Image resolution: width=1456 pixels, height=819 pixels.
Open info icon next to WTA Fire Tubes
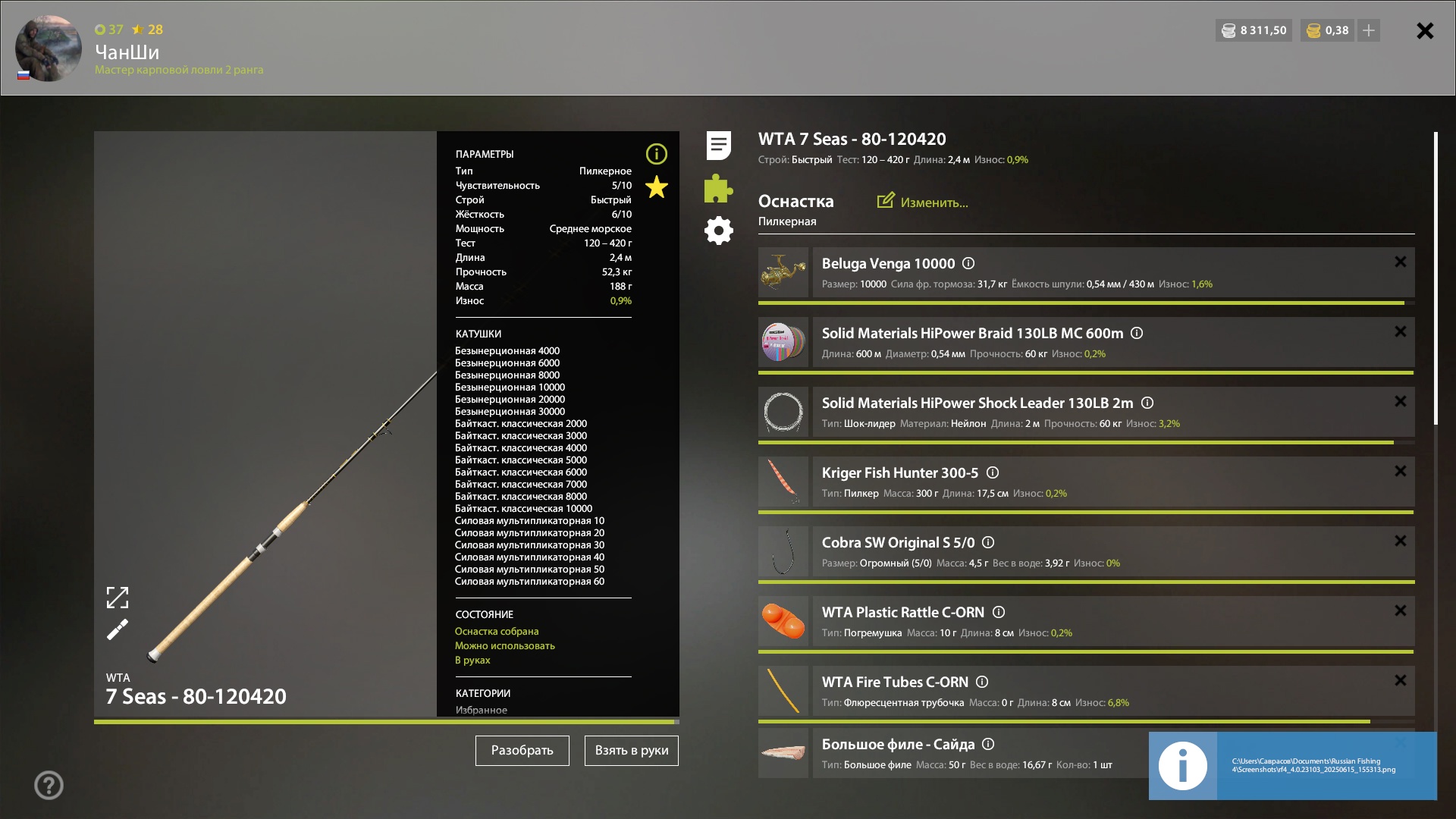982,682
